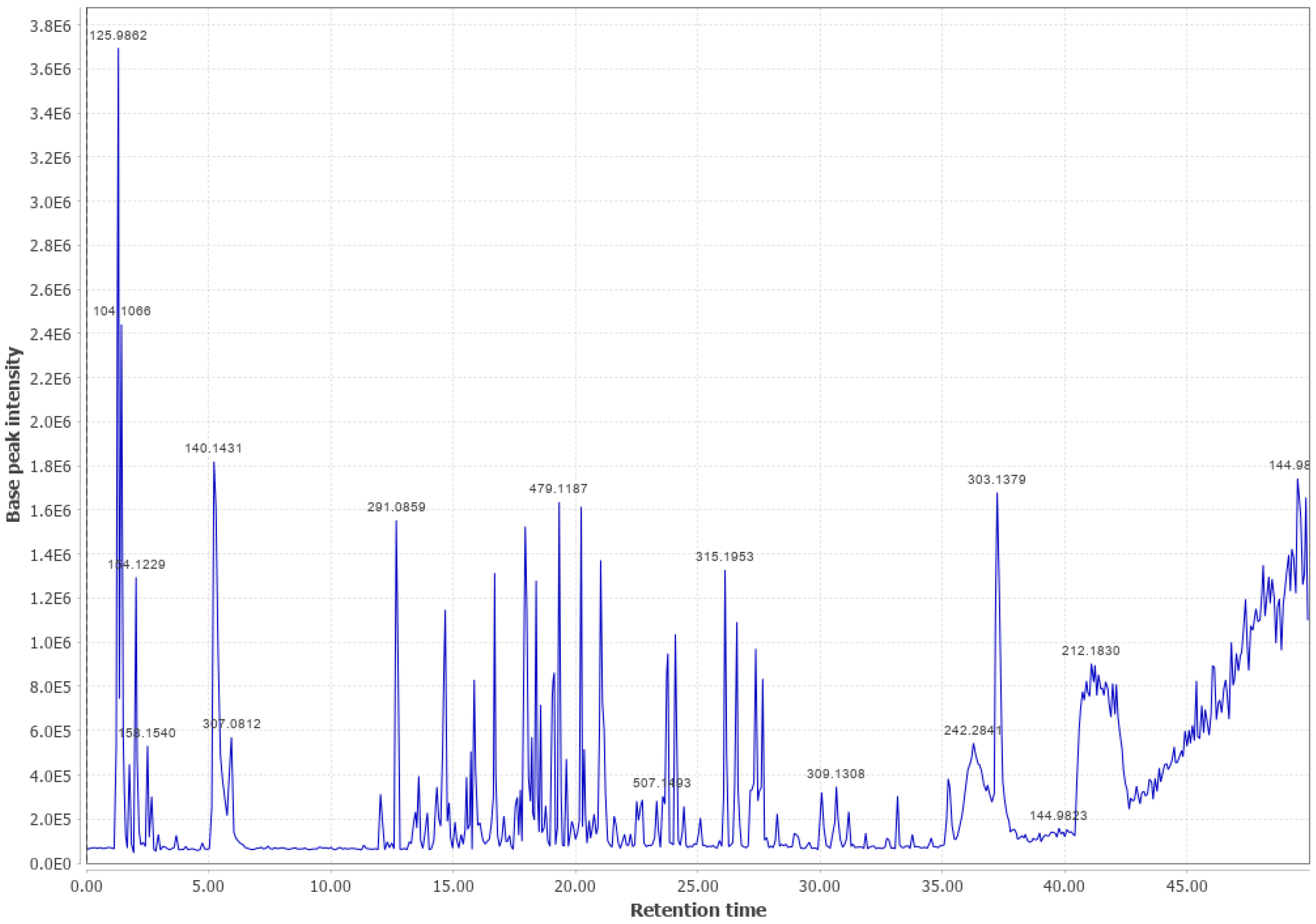1316x924 pixels.
Task: Select the 309.1308 peak annotation
Action: click(836, 774)
